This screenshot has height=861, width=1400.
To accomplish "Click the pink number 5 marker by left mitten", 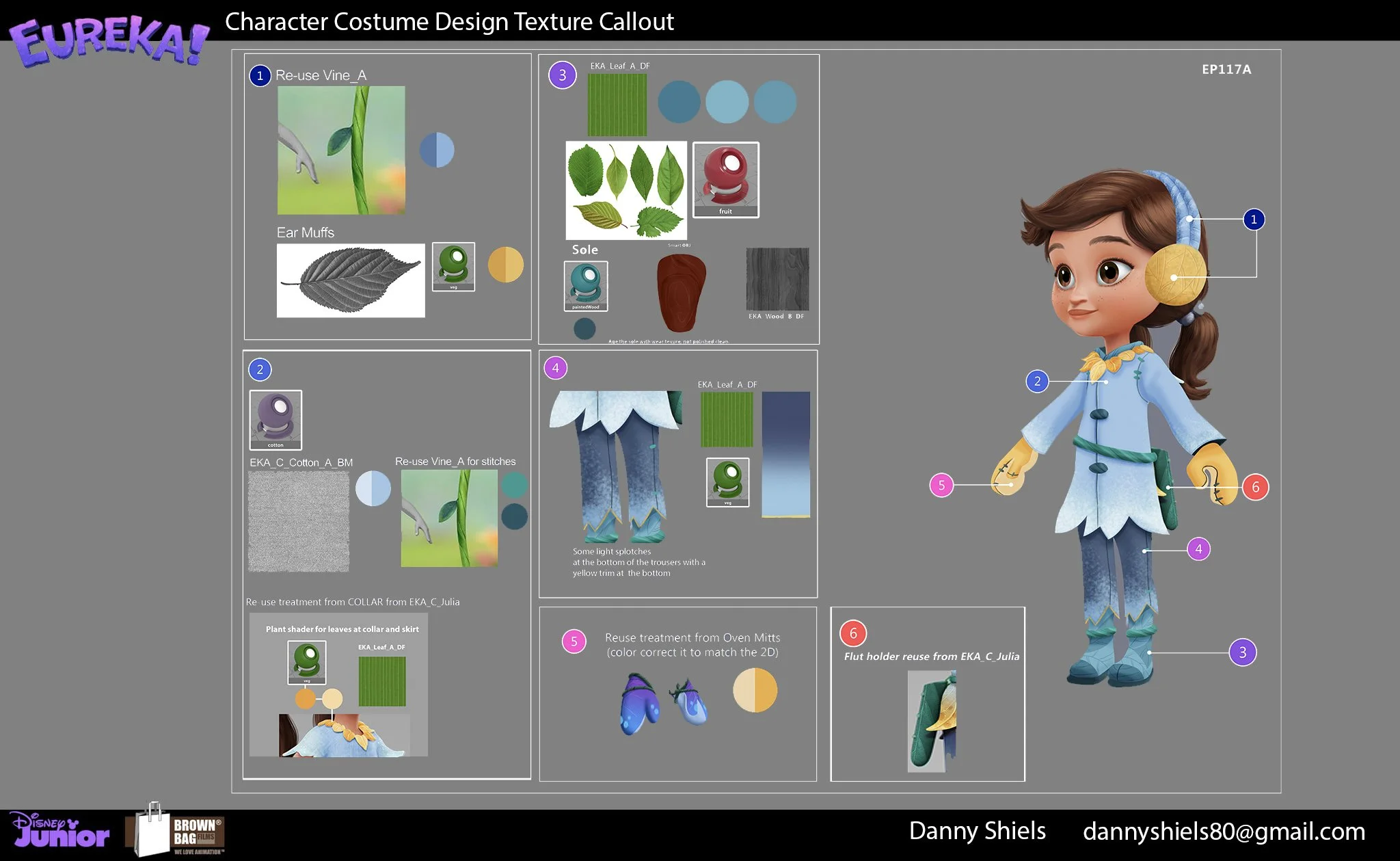I will pos(941,486).
